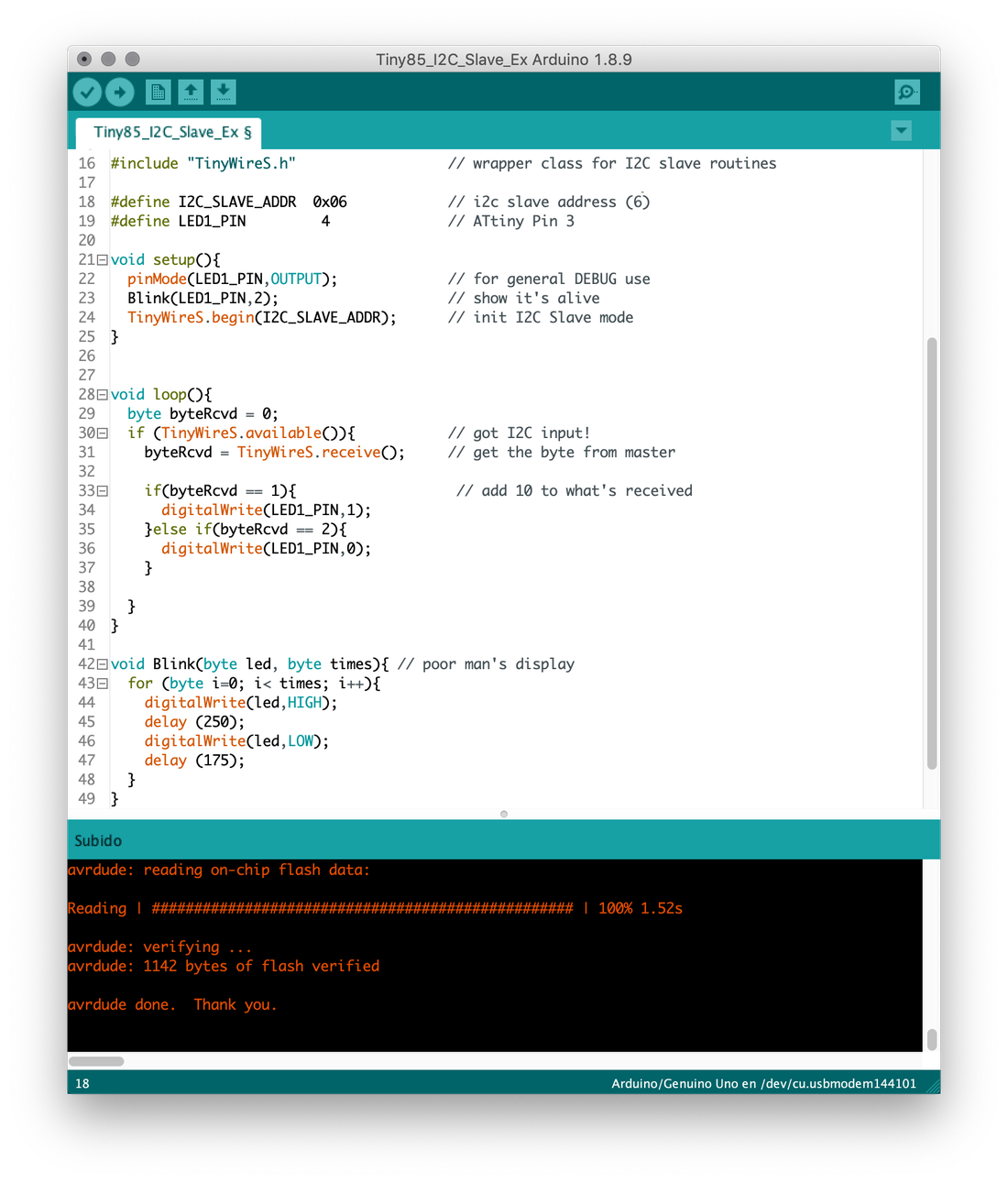Collapse the byteRcvd == 1 block at line 33
Screen dimensions: 1008x1183
(103, 491)
